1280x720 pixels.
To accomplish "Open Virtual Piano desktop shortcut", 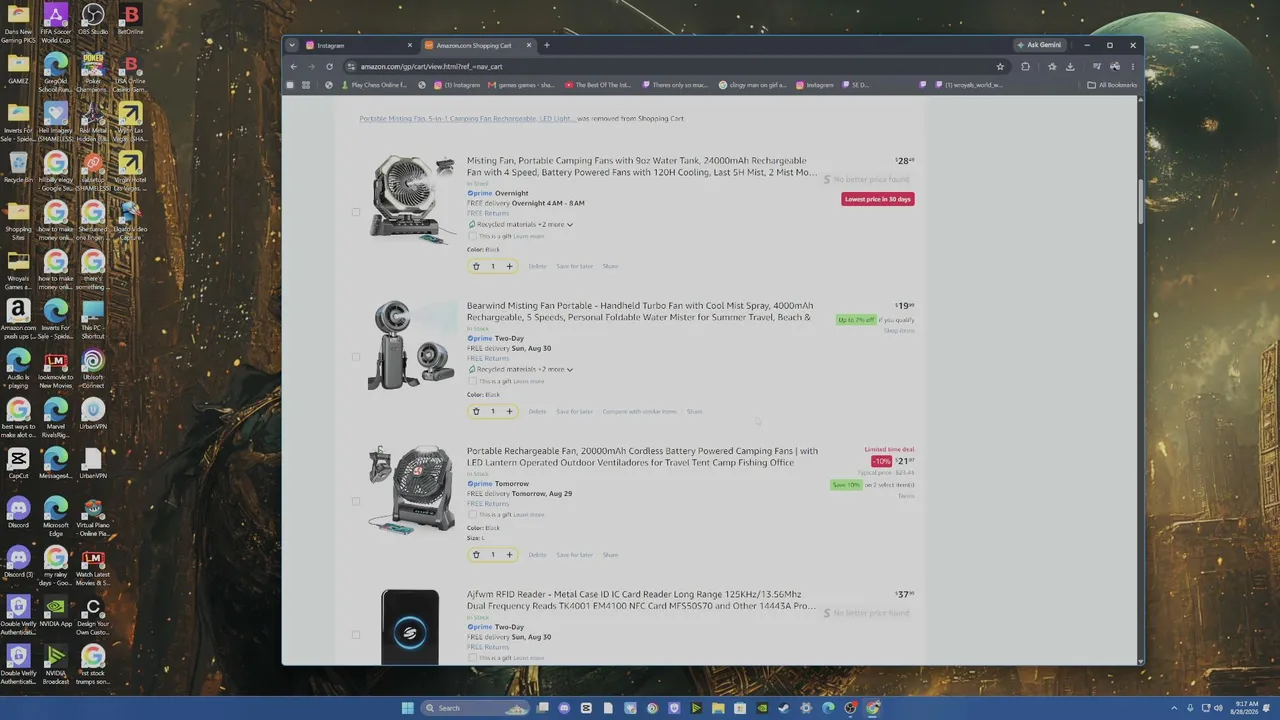I will [92, 516].
